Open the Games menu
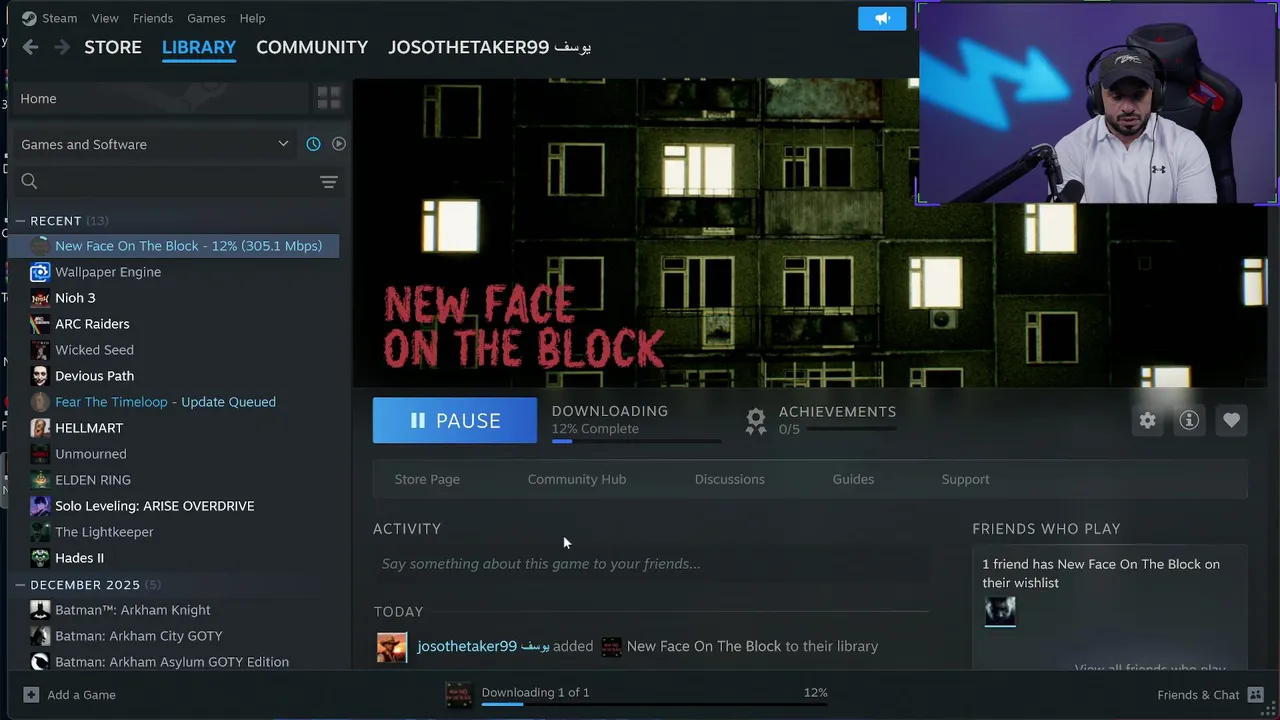 206,18
